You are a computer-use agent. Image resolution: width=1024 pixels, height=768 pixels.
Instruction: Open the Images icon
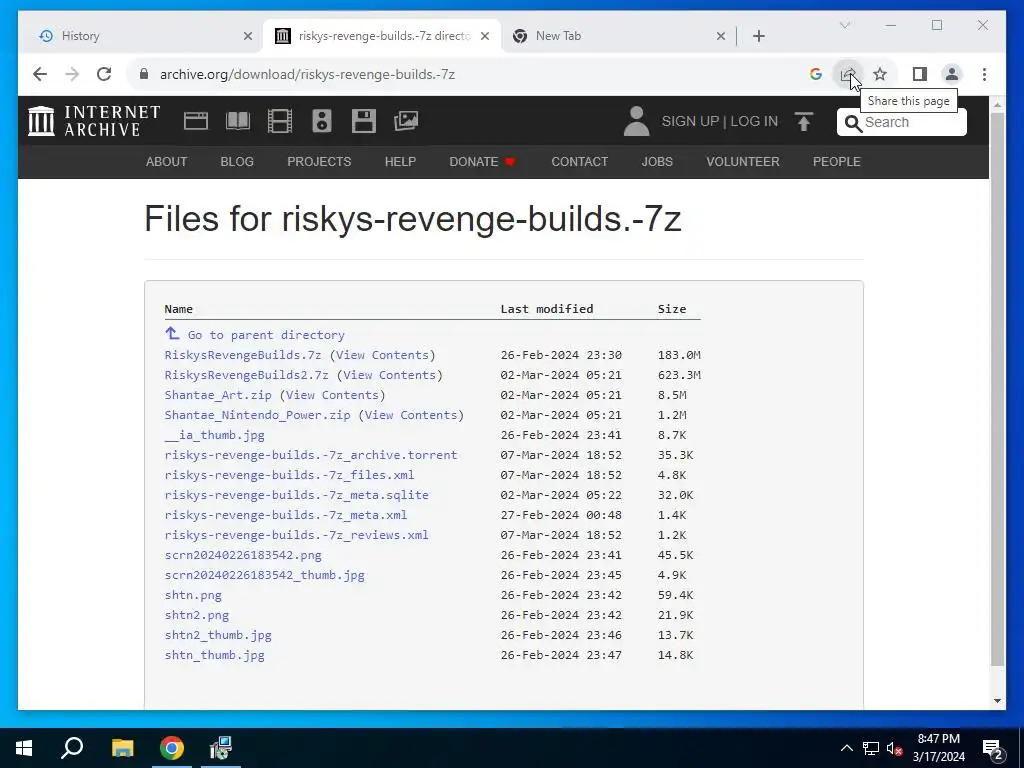[x=406, y=121]
